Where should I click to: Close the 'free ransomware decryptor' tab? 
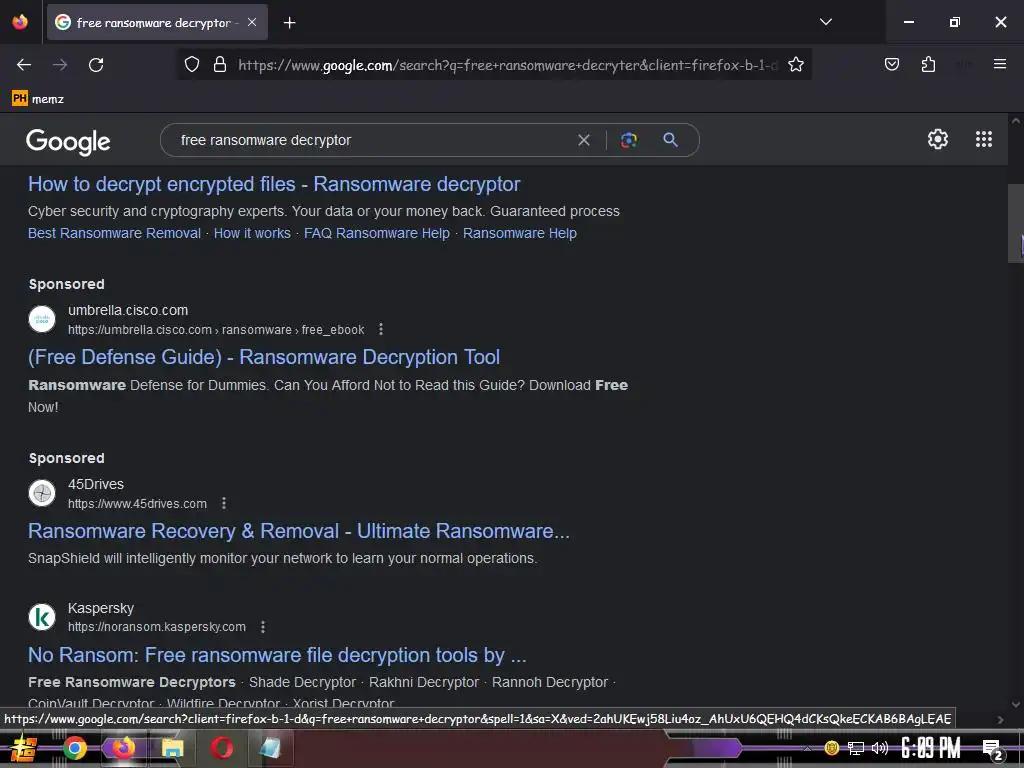pyautogui.click(x=252, y=22)
